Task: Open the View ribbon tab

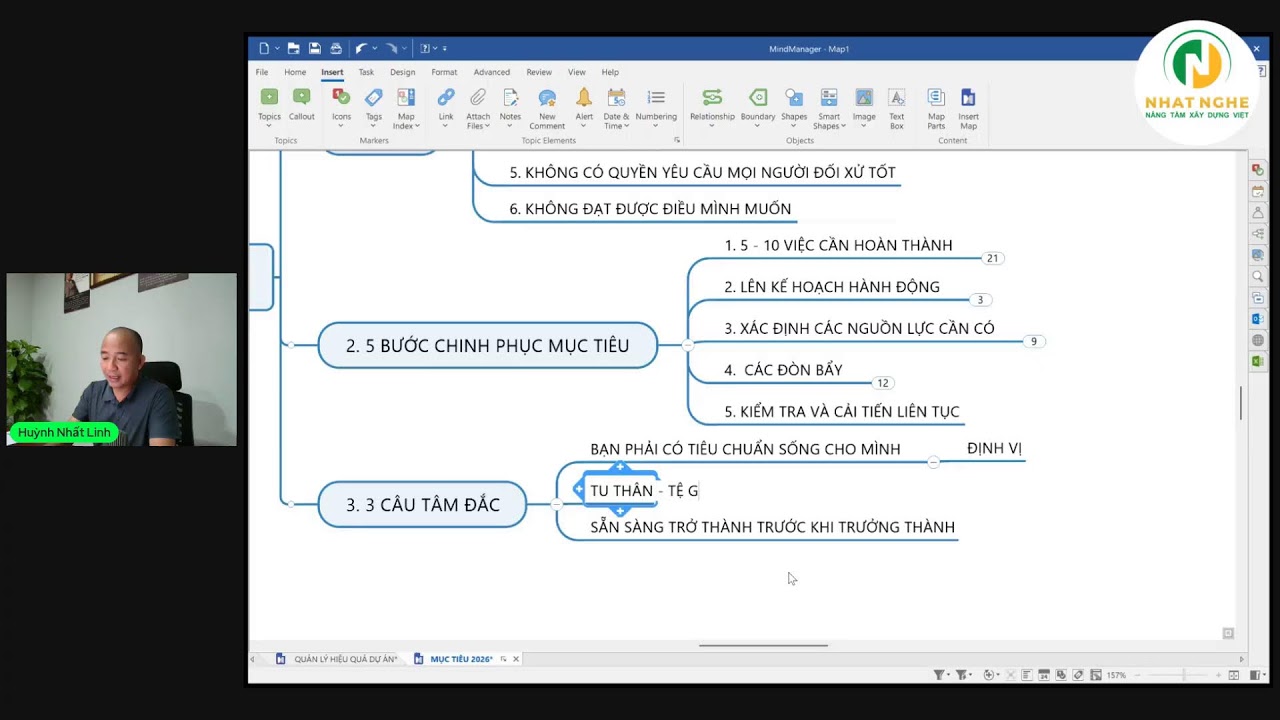Action: (577, 72)
